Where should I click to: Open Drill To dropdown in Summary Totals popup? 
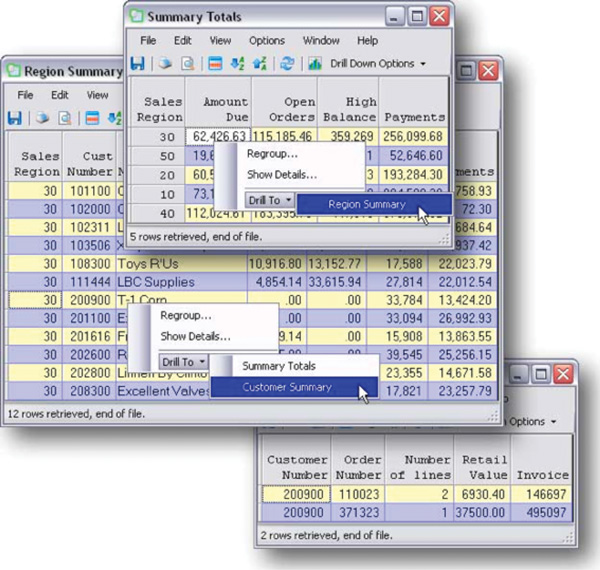tap(270, 200)
